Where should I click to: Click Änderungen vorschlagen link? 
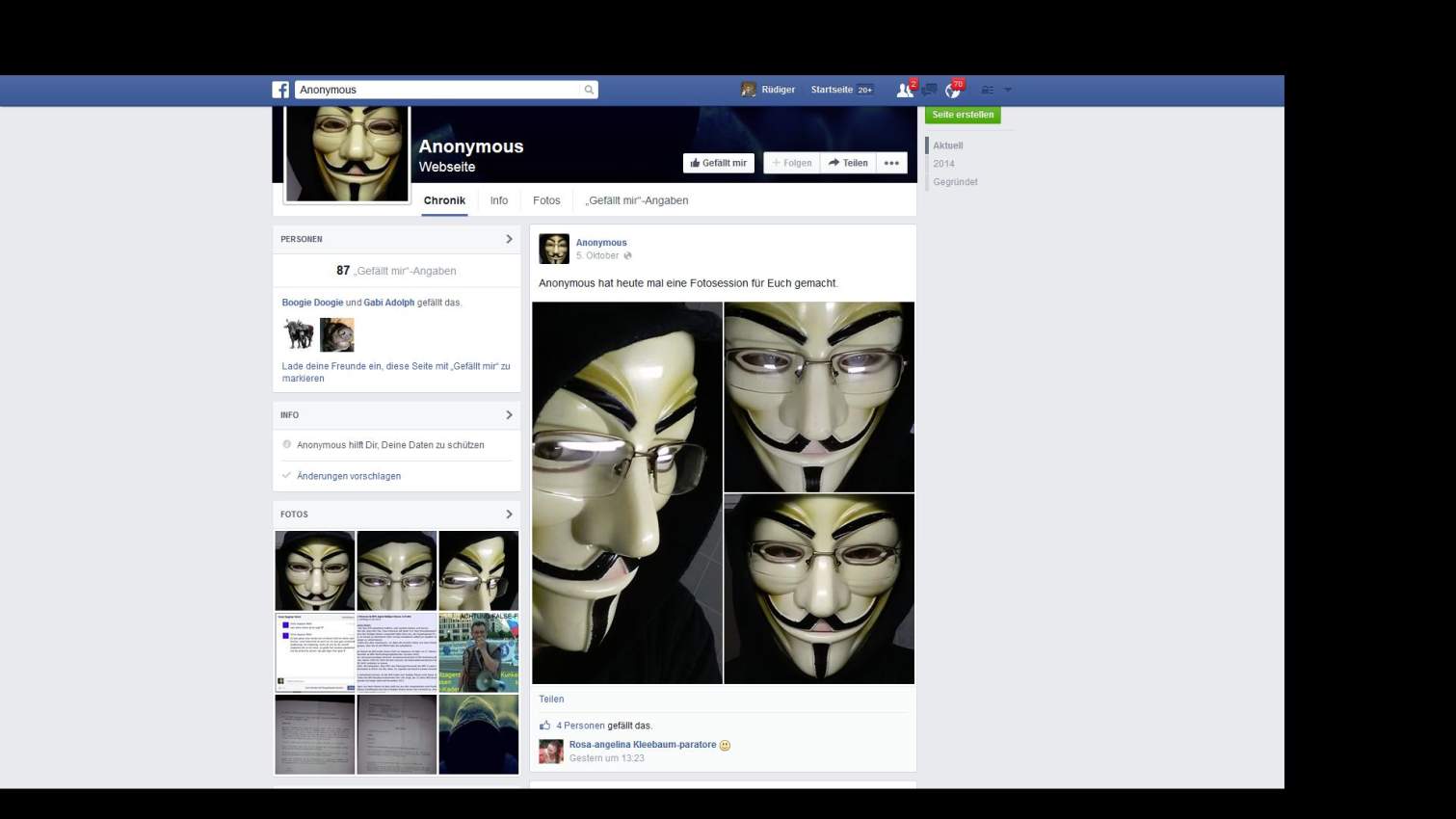pos(349,476)
